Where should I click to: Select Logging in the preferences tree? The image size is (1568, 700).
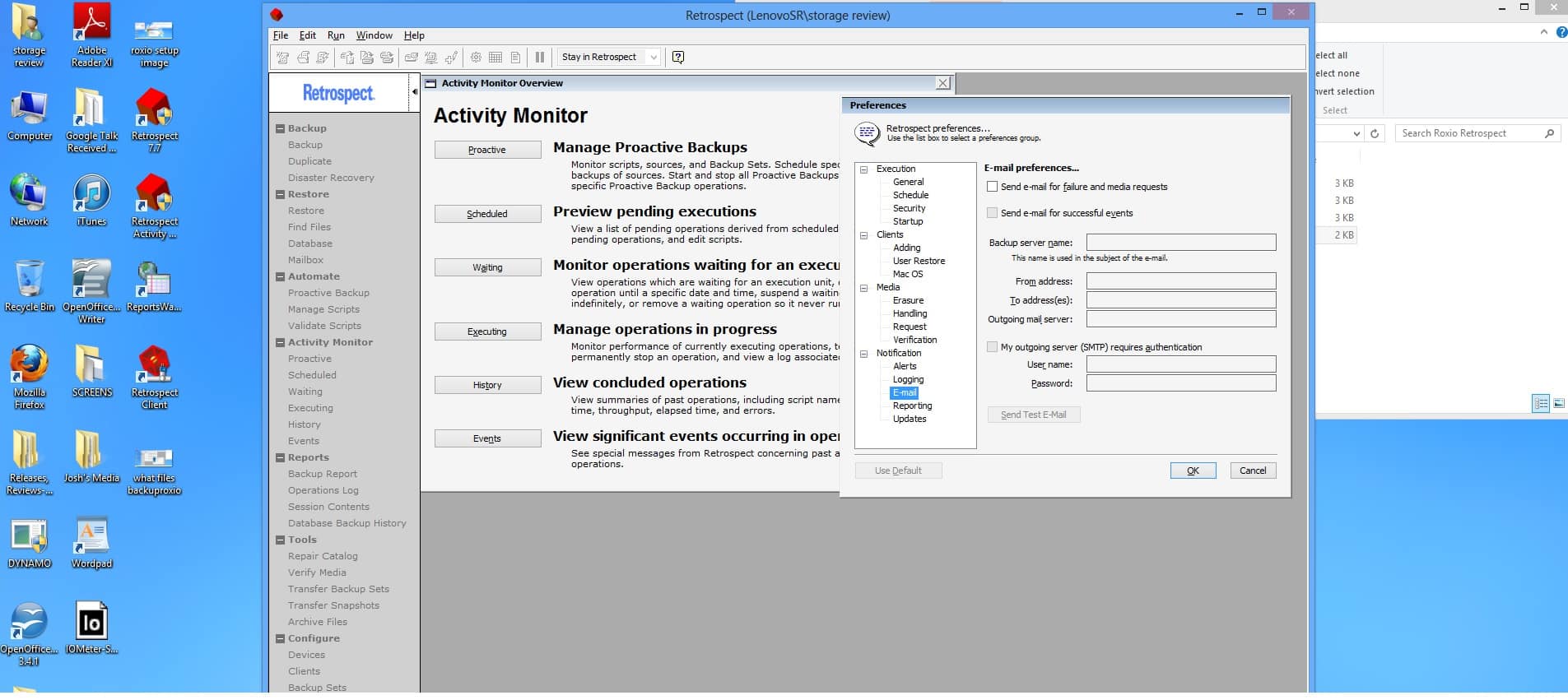click(x=908, y=379)
